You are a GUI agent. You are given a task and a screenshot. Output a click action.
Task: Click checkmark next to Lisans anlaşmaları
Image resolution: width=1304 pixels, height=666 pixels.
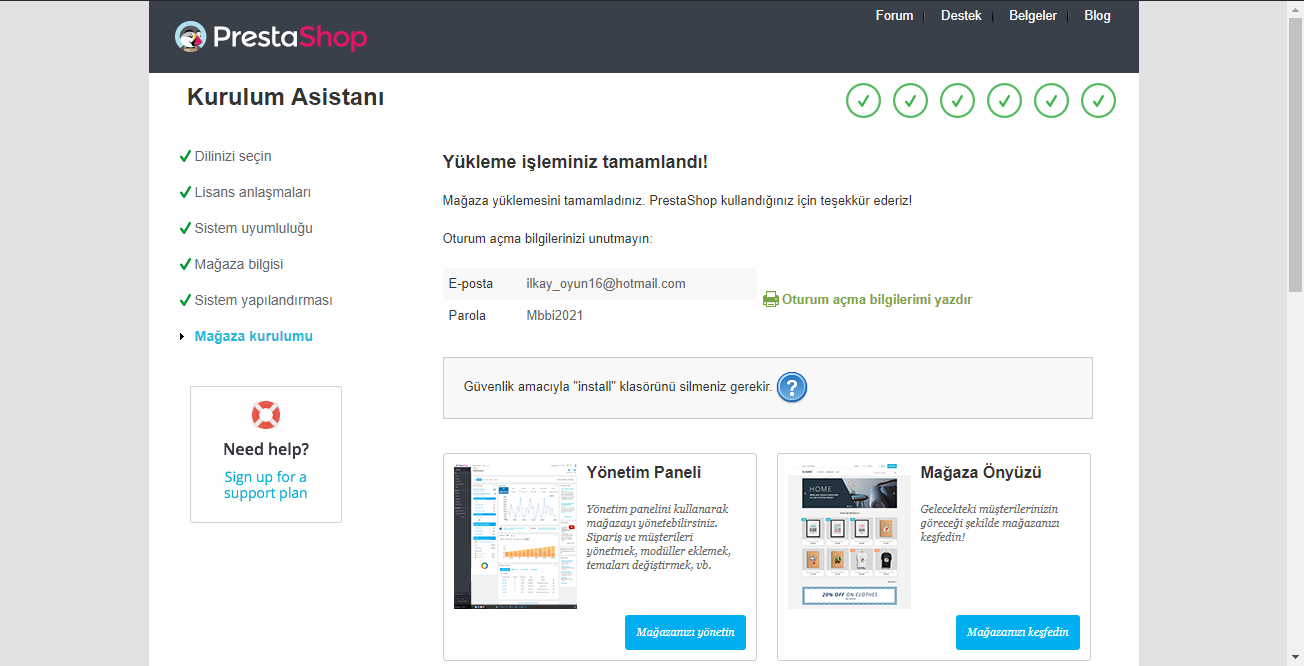tap(185, 192)
